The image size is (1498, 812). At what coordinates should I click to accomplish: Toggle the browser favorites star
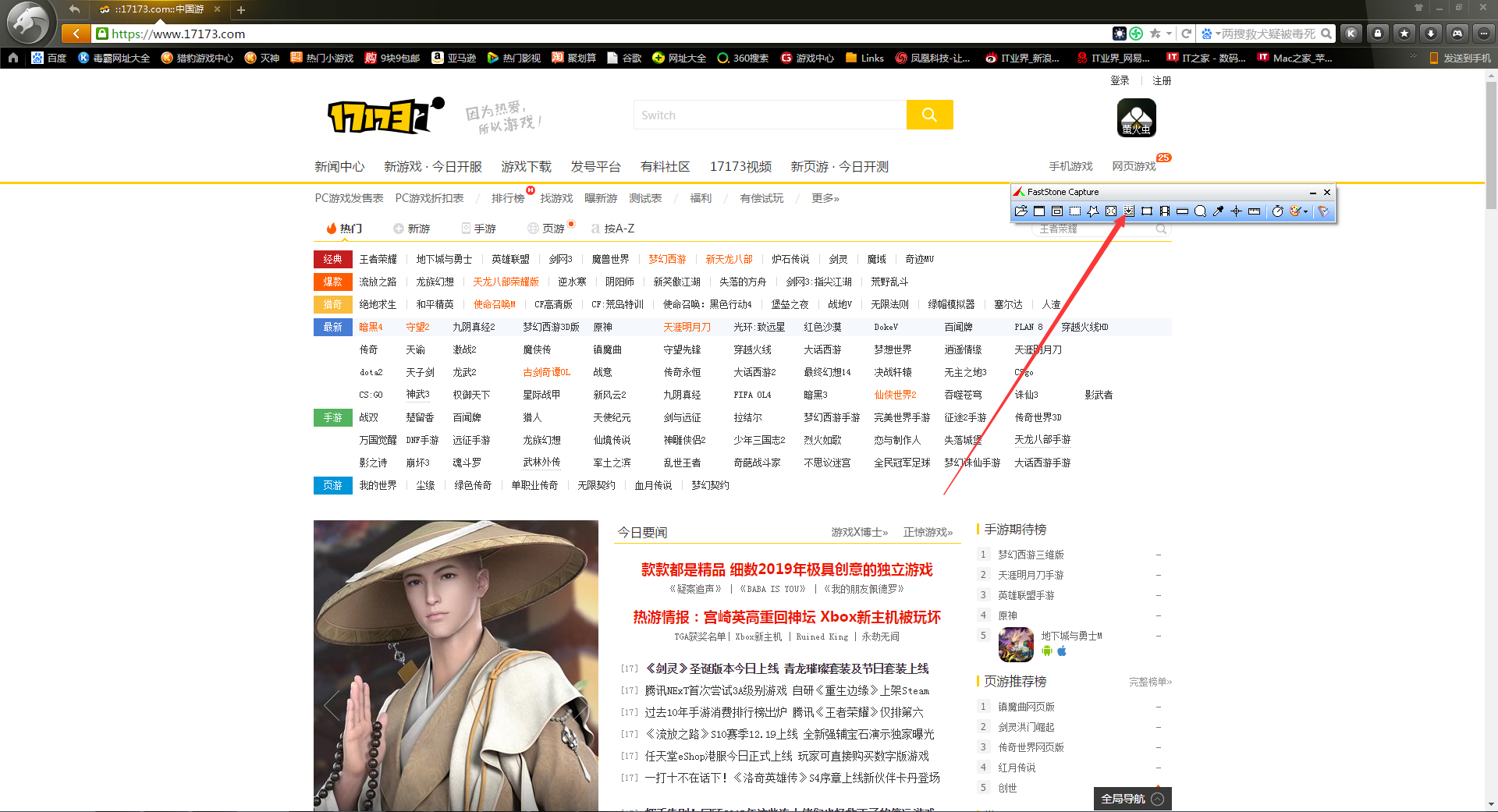pyautogui.click(x=1155, y=34)
